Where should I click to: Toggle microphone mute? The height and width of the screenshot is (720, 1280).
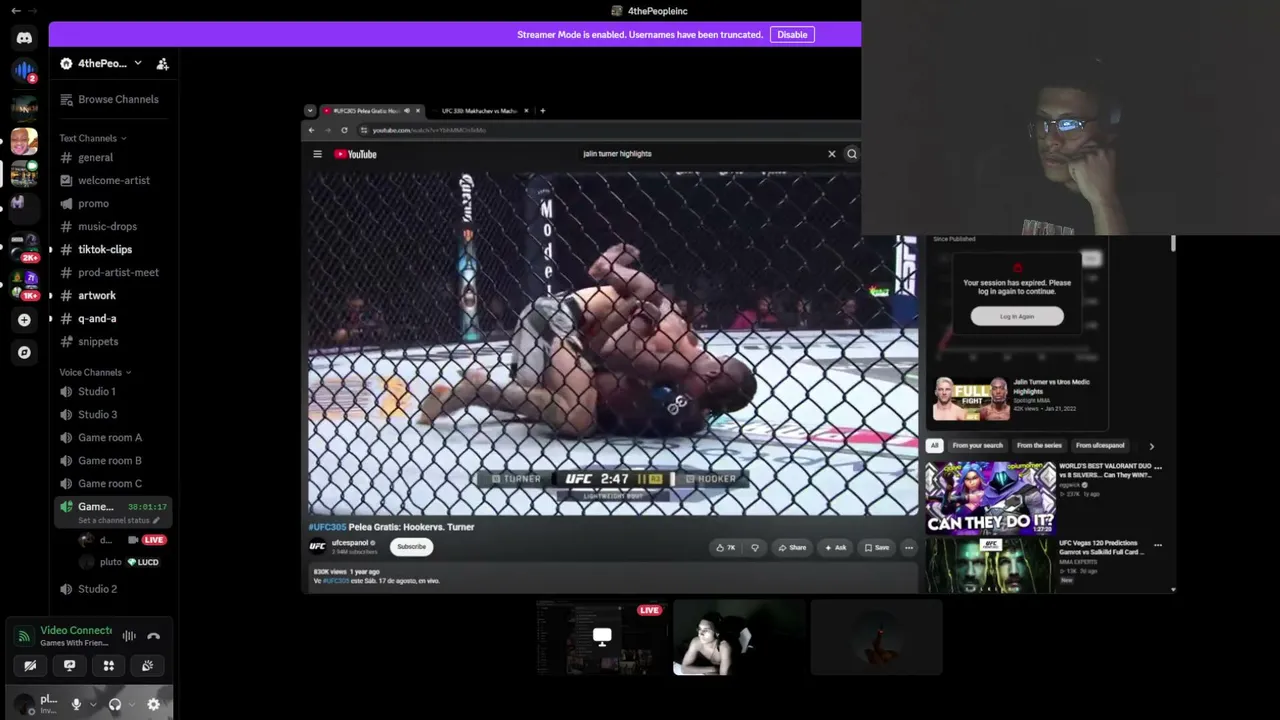(76, 704)
